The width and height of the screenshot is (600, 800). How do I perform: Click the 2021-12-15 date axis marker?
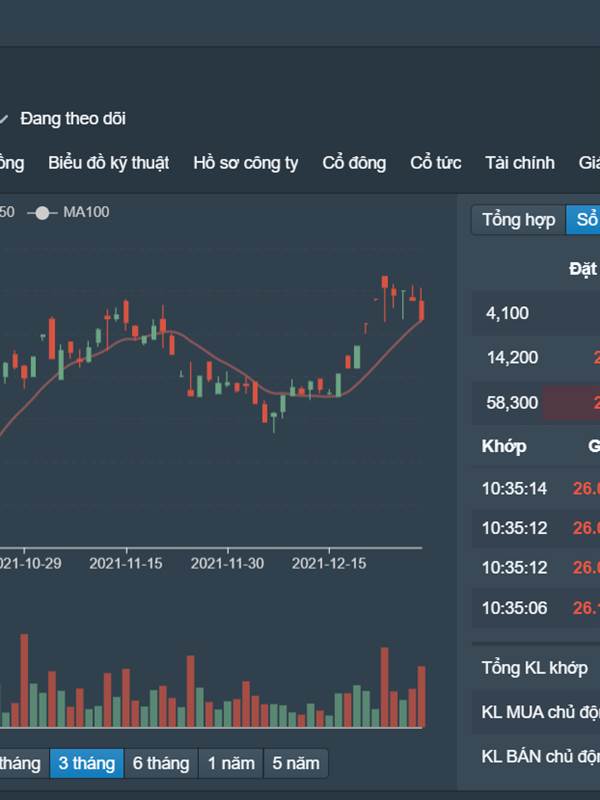[x=328, y=563]
